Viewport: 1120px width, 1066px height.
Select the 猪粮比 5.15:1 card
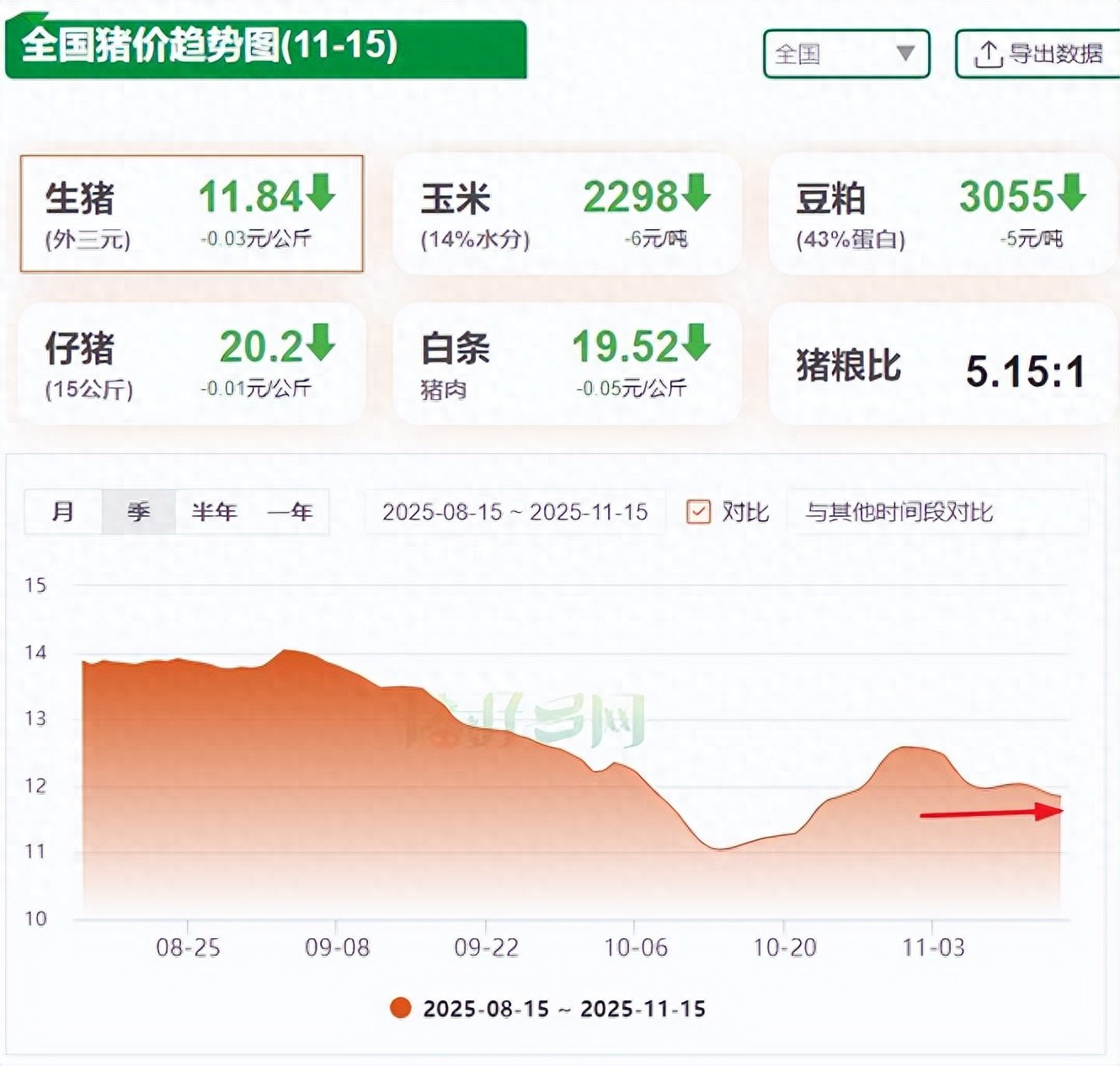[941, 365]
